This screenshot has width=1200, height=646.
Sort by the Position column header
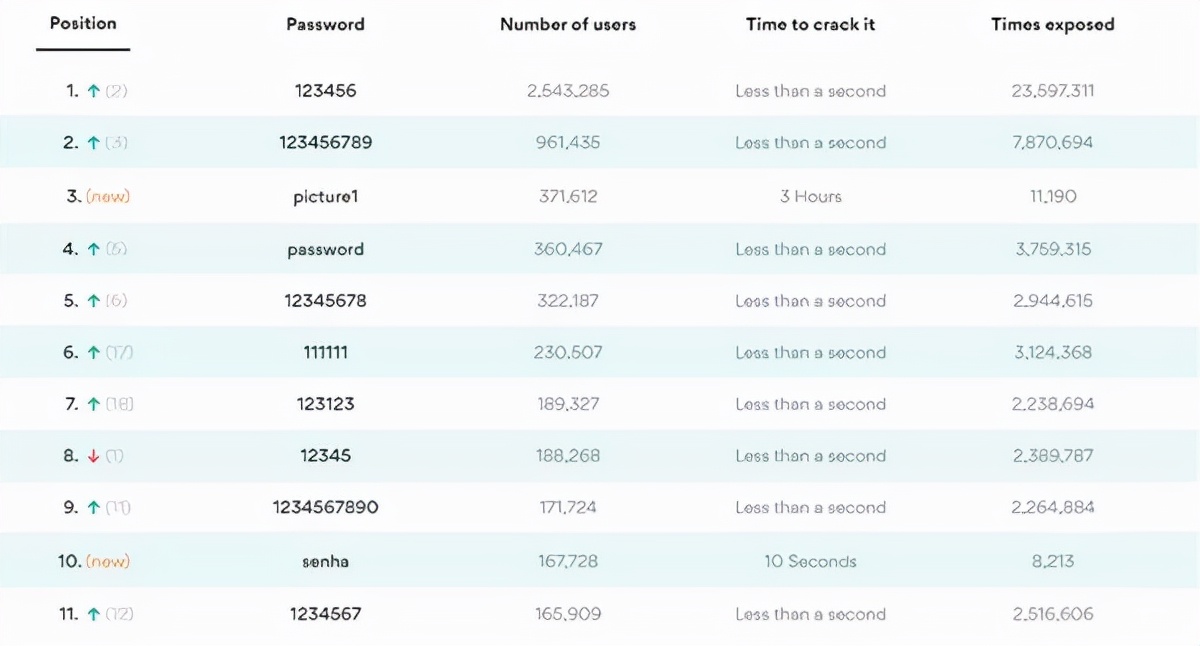point(83,23)
